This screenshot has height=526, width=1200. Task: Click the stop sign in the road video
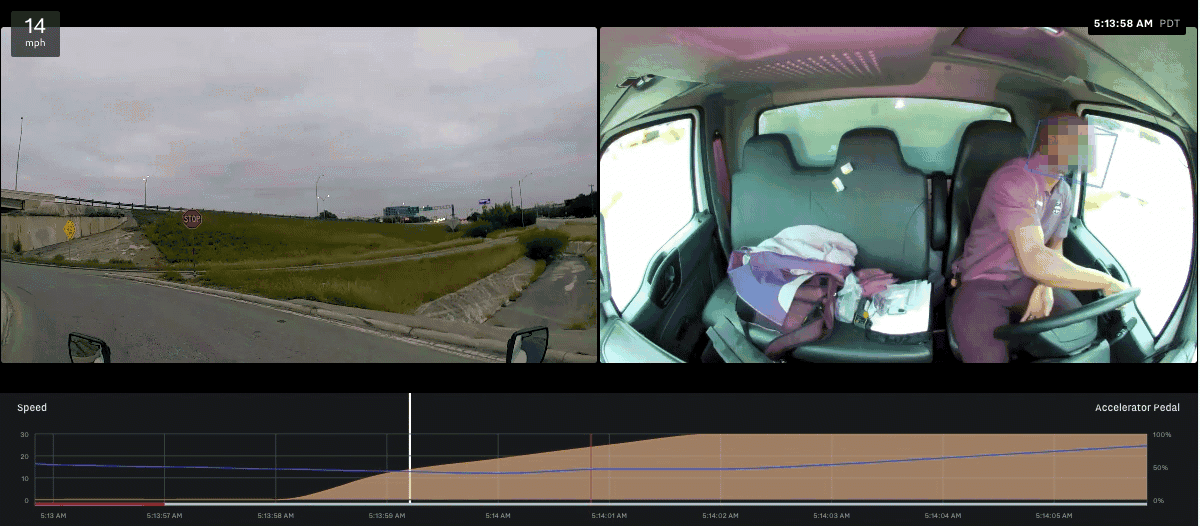(x=192, y=219)
